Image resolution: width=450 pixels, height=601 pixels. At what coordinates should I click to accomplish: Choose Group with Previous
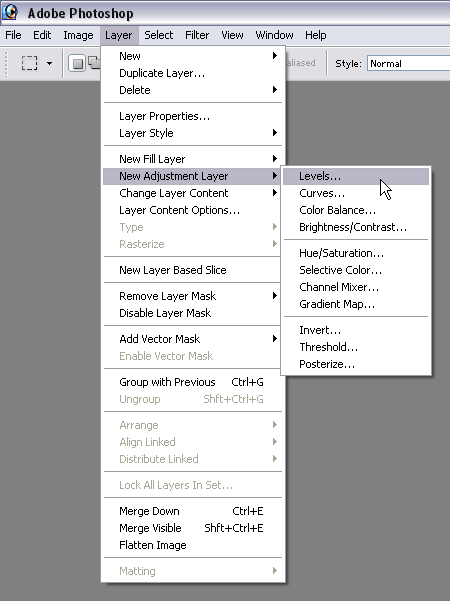[x=193, y=382]
